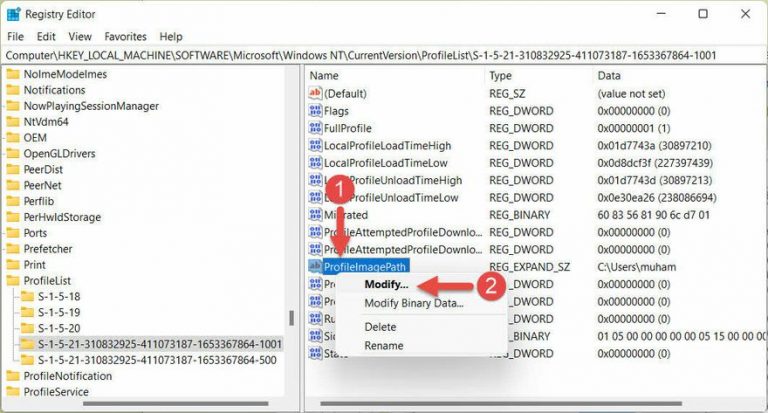Select Modify Binary Data... in context menu
The width and height of the screenshot is (768, 413).
click(413, 303)
